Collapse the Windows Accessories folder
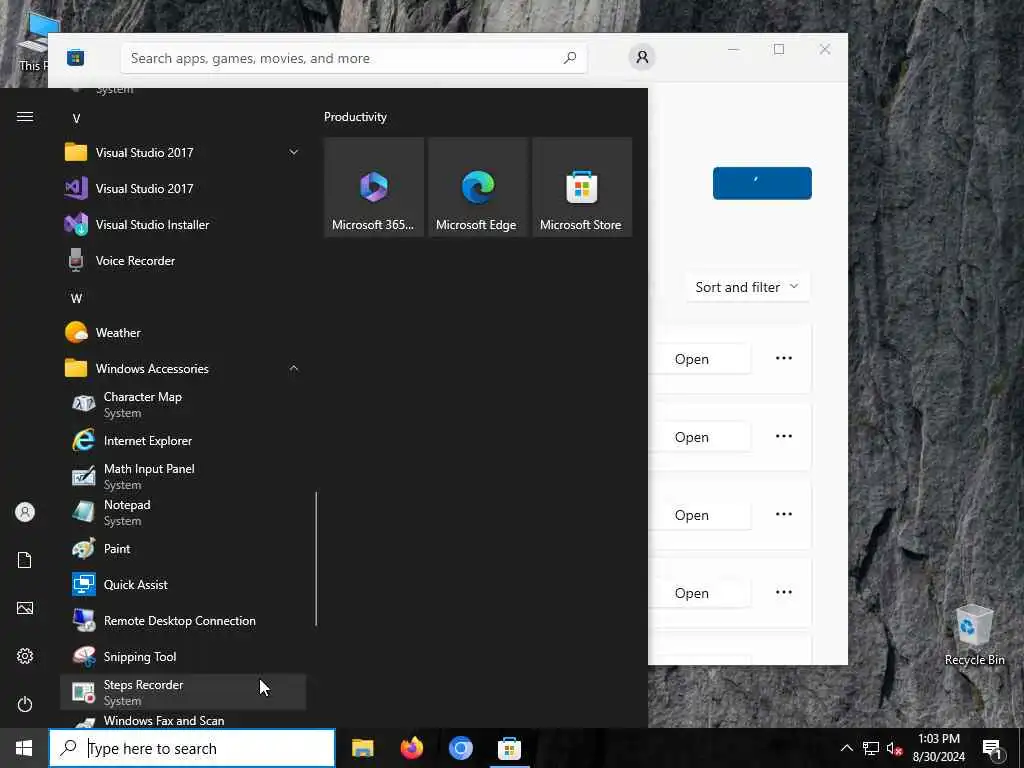The height and width of the screenshot is (768, 1024). (183, 369)
